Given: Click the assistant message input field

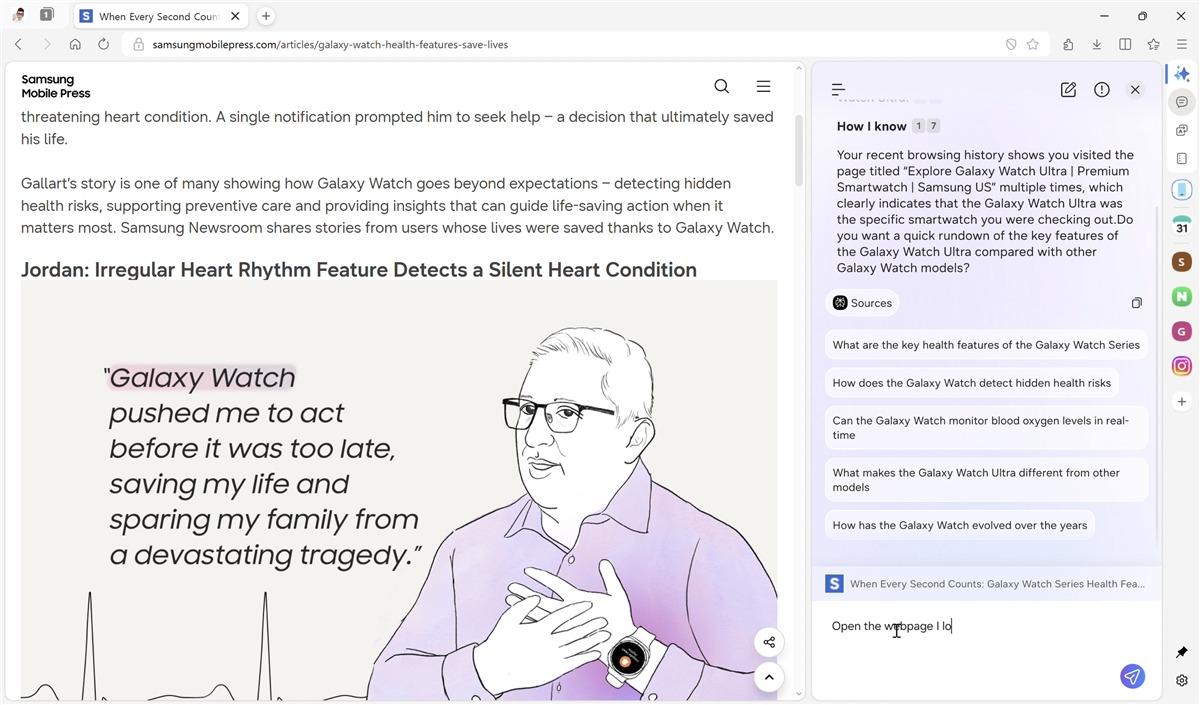Looking at the screenshot, I should 986,627.
